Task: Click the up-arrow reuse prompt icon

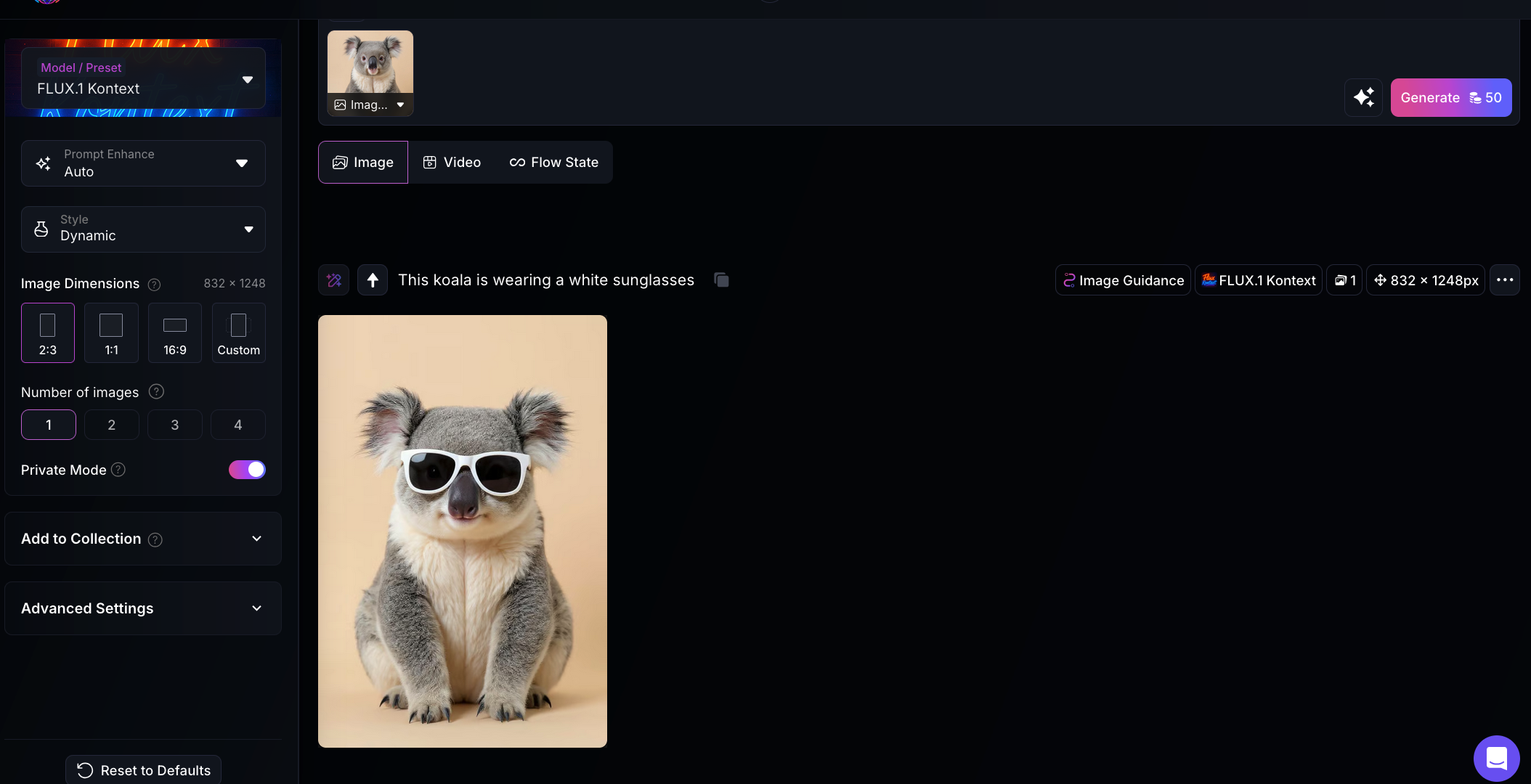Action: pyautogui.click(x=373, y=280)
